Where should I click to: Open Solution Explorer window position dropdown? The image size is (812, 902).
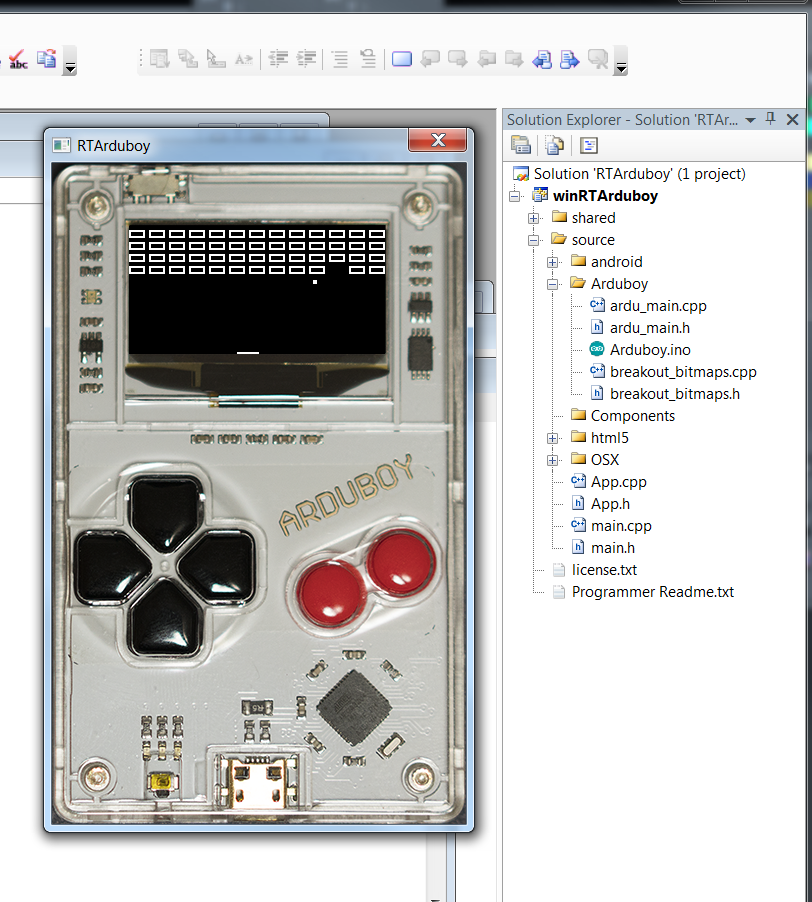(x=750, y=120)
